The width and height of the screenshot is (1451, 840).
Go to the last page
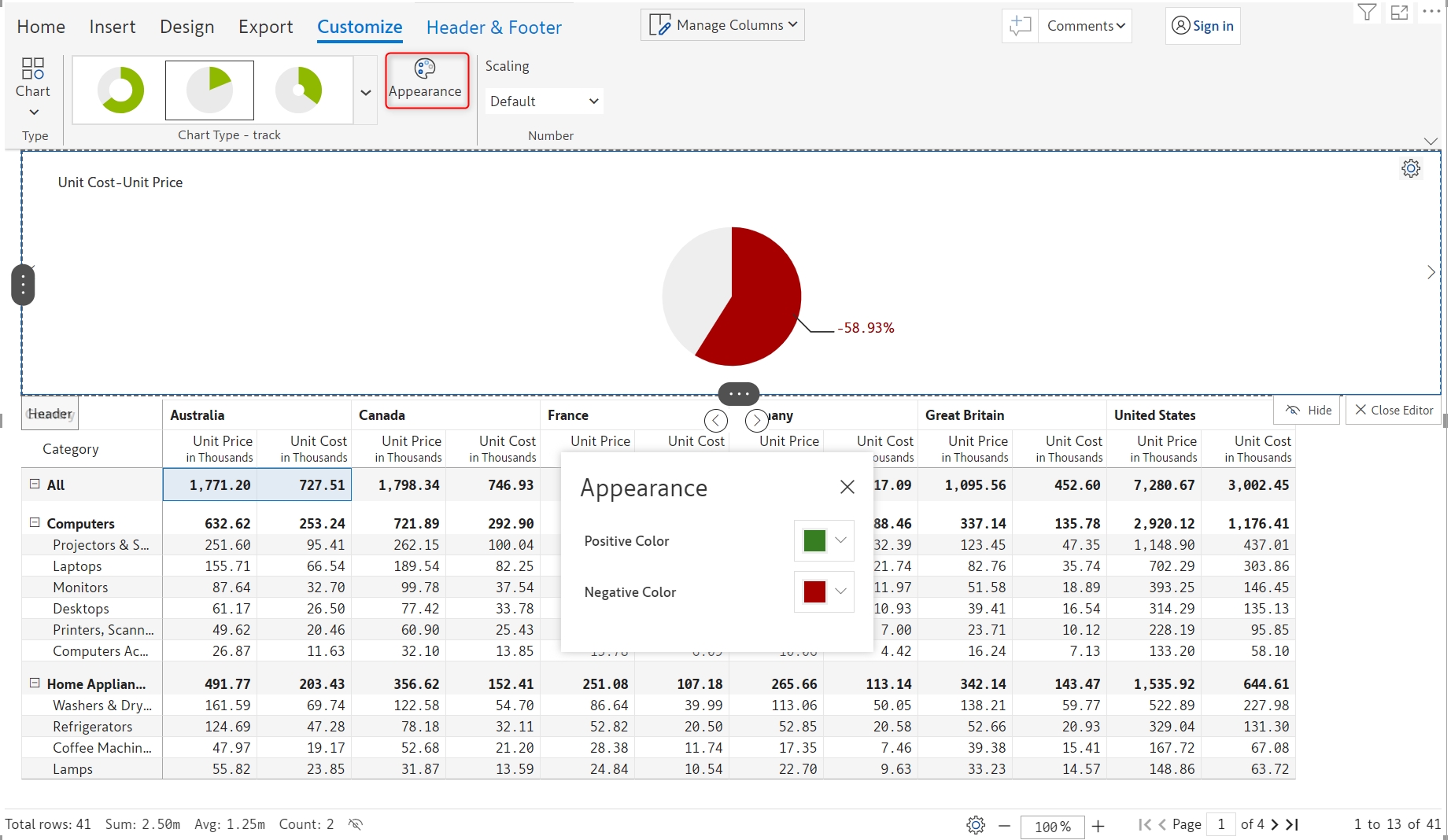1292,824
